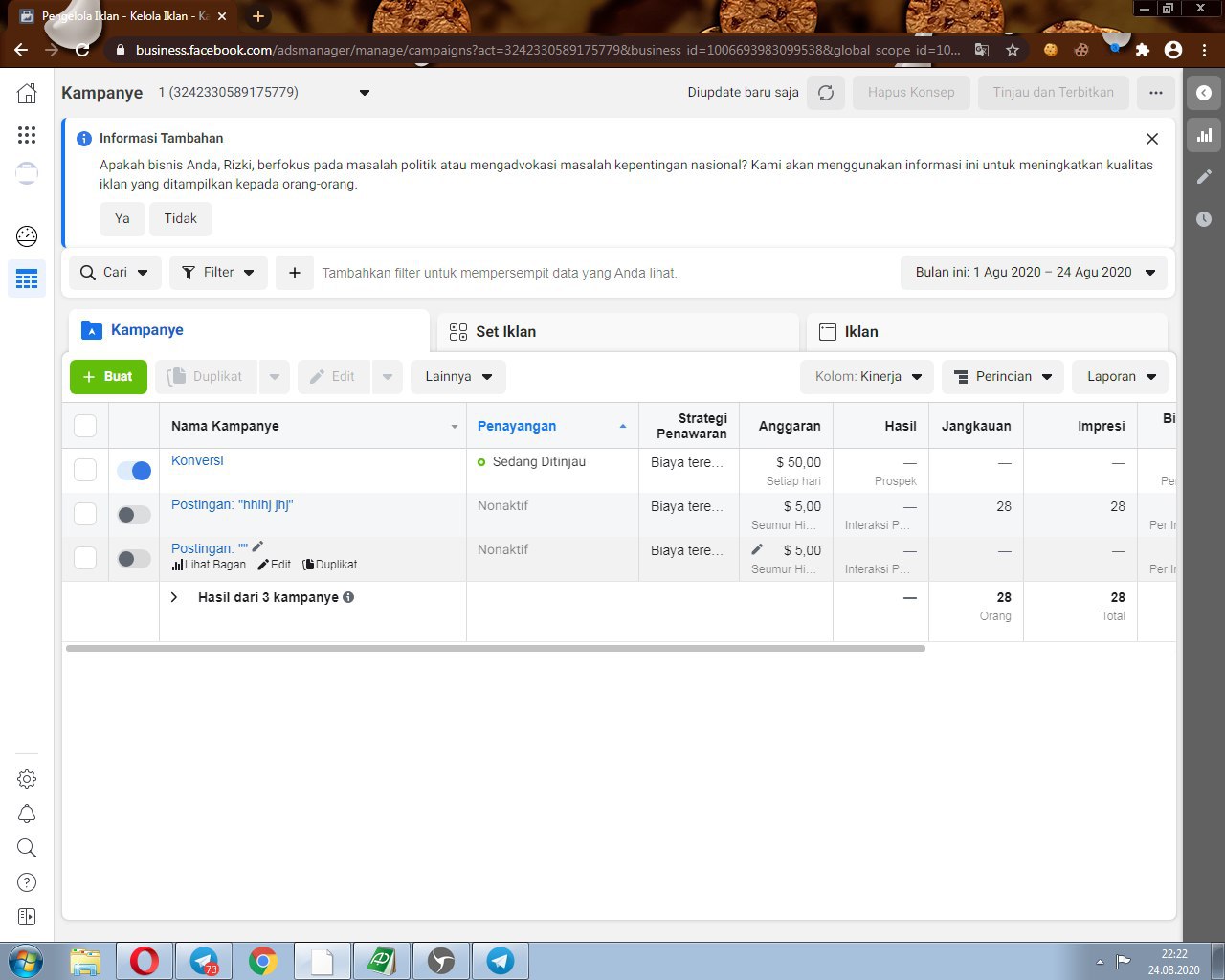Sort by Penayangan column header
Image resolution: width=1225 pixels, height=980 pixels.
[x=552, y=426]
